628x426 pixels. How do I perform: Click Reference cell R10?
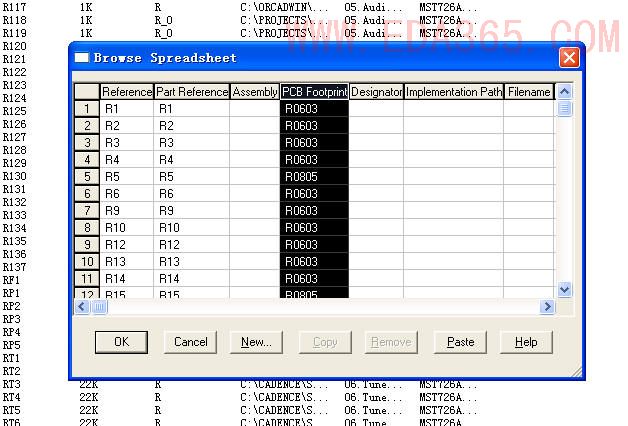pyautogui.click(x=127, y=227)
